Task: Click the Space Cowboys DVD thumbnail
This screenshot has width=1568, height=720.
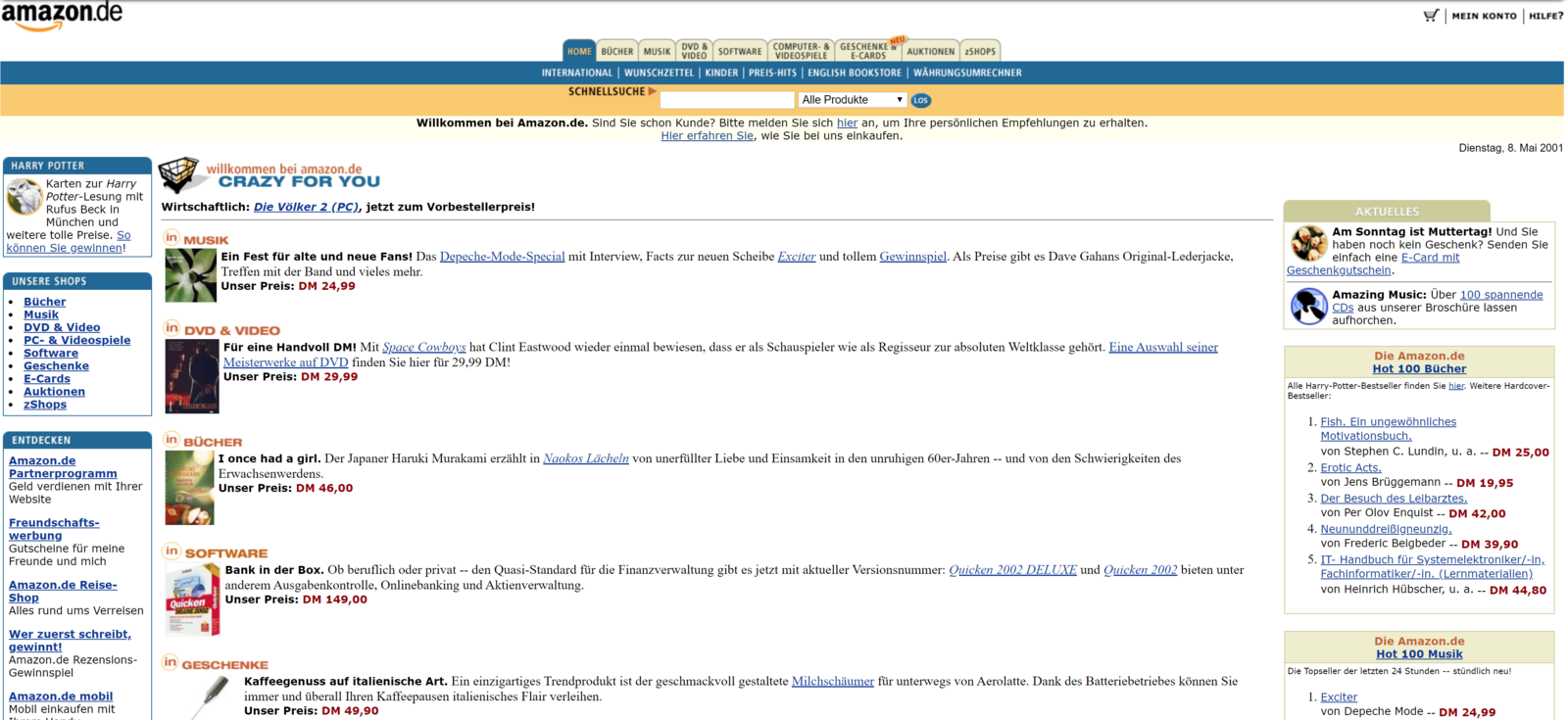Action: pyautogui.click(x=191, y=377)
